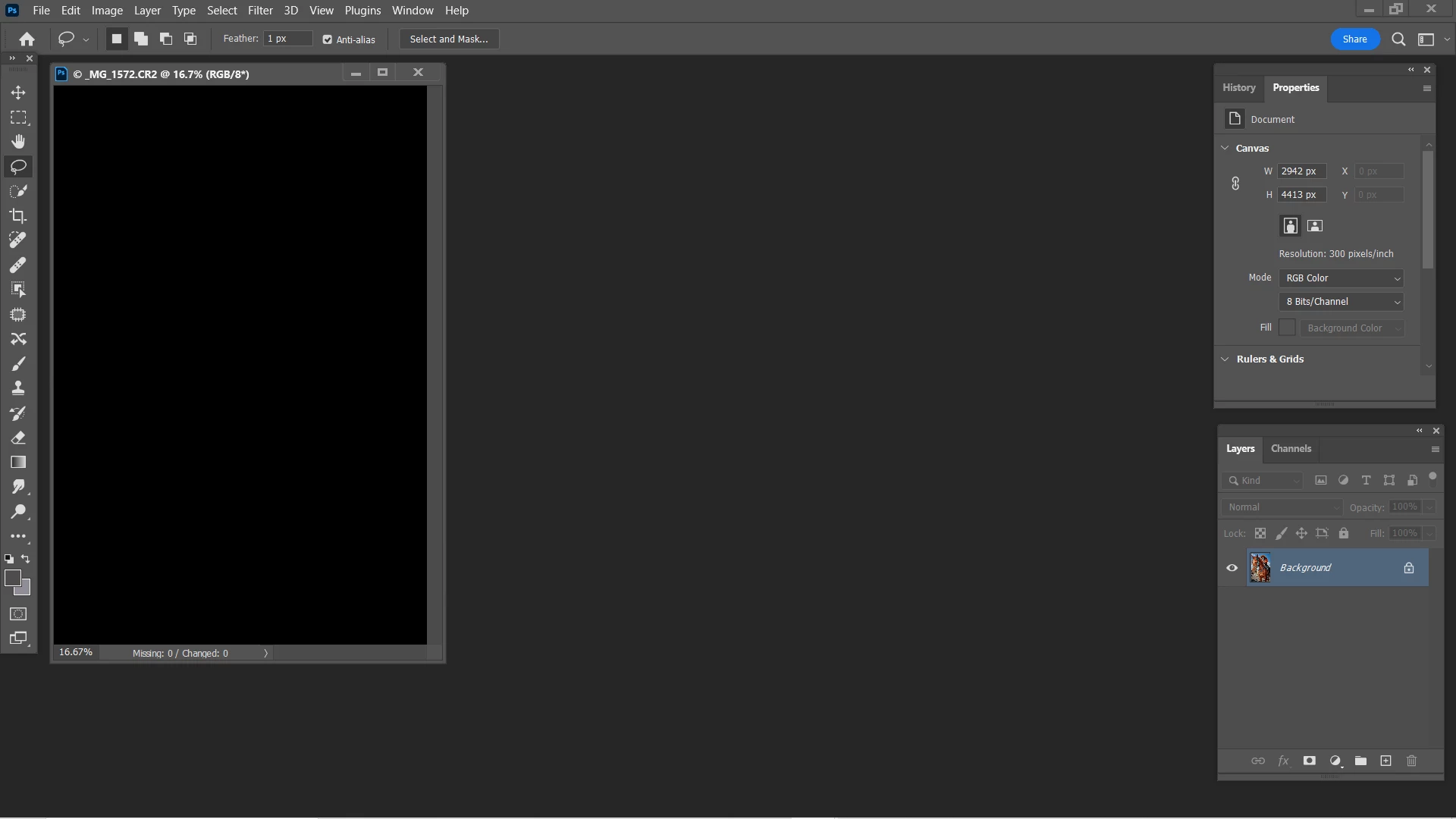The width and height of the screenshot is (1456, 819).
Task: Create a new layer with plus icon
Action: pos(1385,761)
